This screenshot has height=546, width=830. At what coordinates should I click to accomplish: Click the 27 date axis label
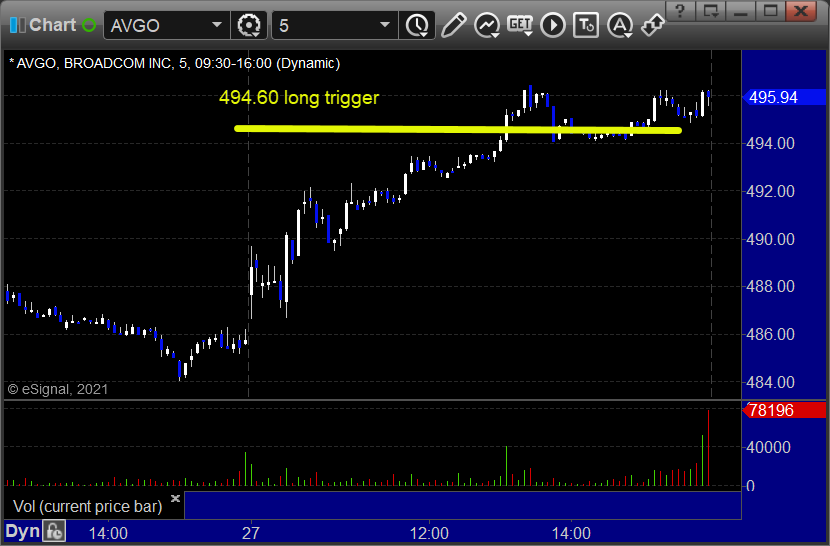pyautogui.click(x=250, y=533)
